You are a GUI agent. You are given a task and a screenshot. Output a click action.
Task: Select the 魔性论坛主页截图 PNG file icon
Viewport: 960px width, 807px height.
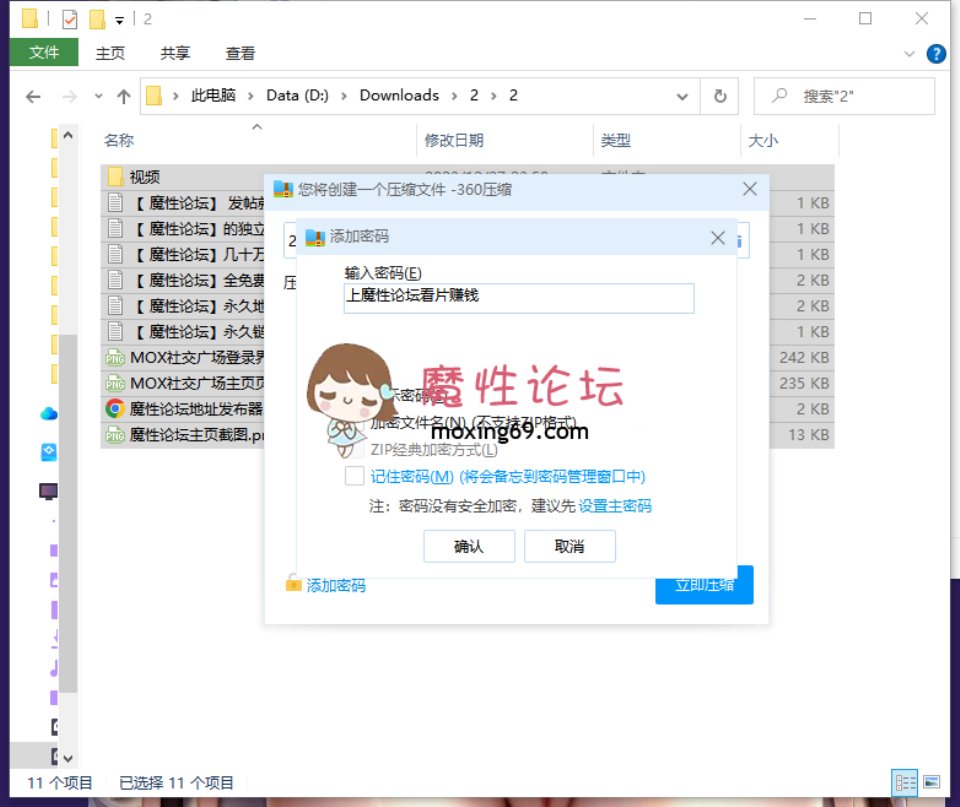pyautogui.click(x=115, y=435)
